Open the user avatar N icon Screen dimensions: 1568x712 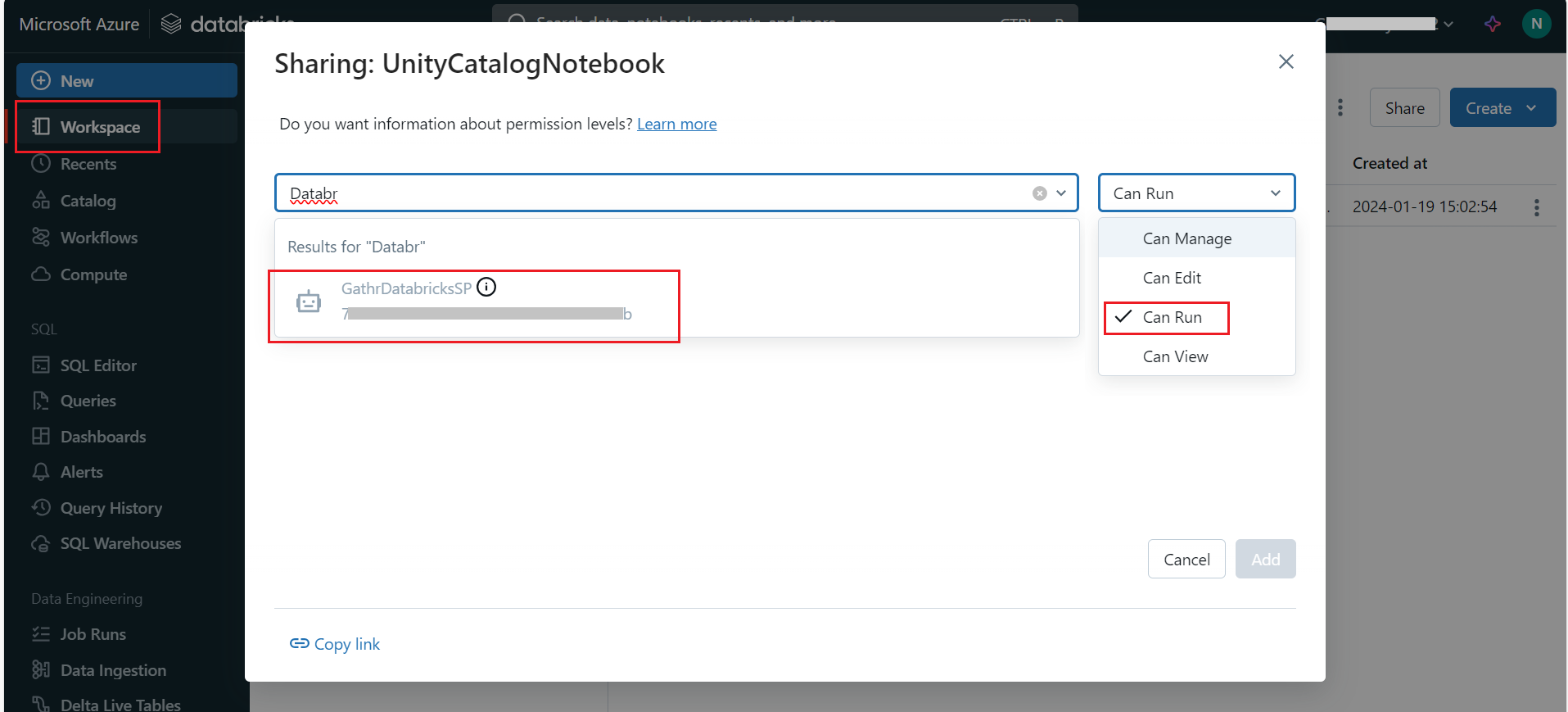click(1536, 24)
